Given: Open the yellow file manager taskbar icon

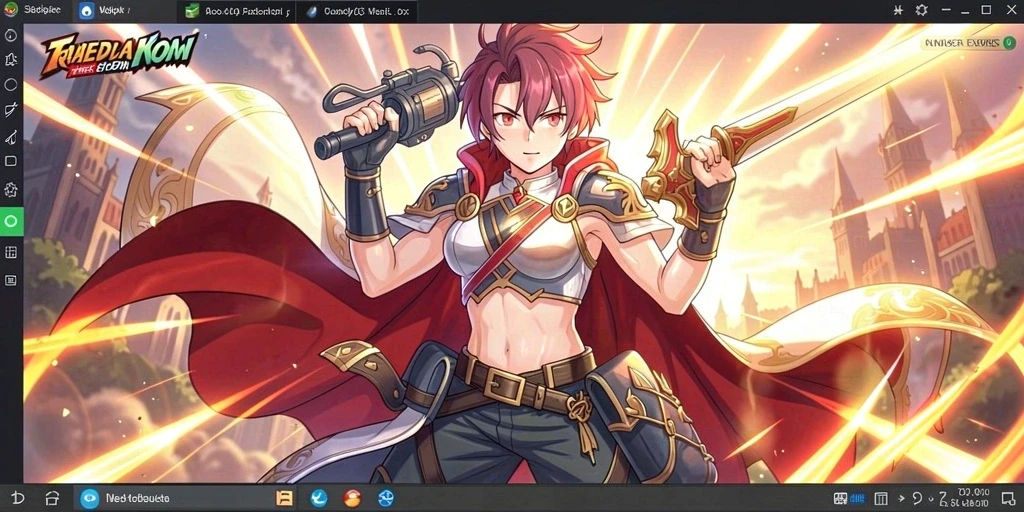Looking at the screenshot, I should click(284, 498).
